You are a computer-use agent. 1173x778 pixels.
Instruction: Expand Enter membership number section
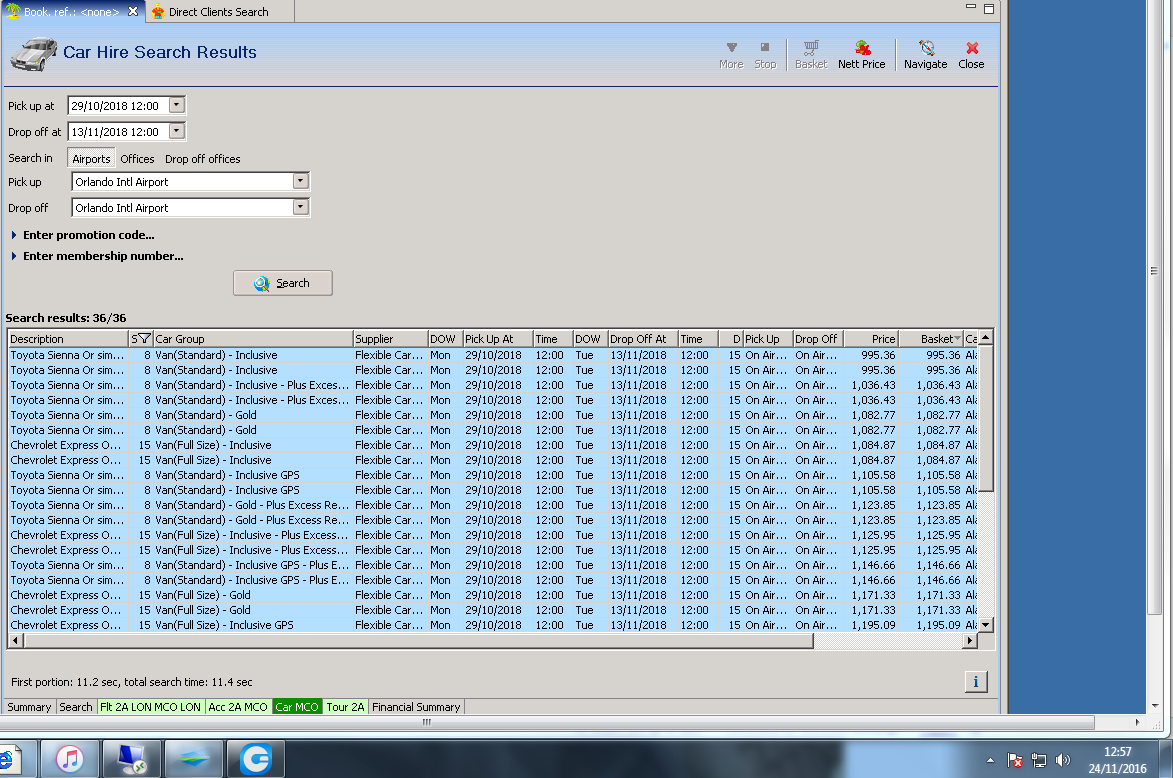13,256
